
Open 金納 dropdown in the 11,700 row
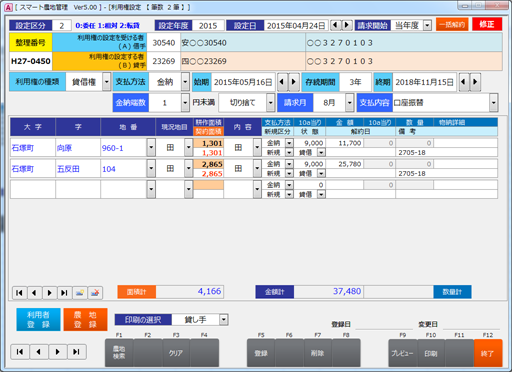point(289,143)
